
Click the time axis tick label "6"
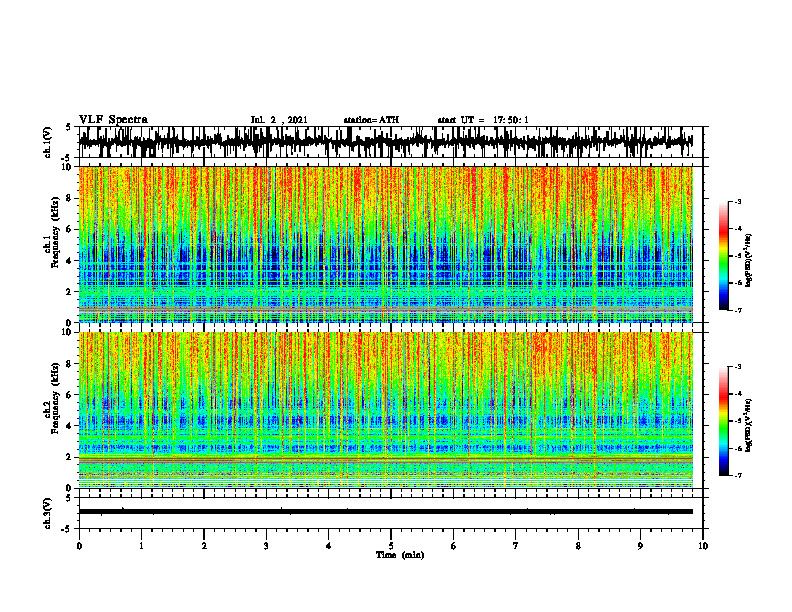[454, 546]
